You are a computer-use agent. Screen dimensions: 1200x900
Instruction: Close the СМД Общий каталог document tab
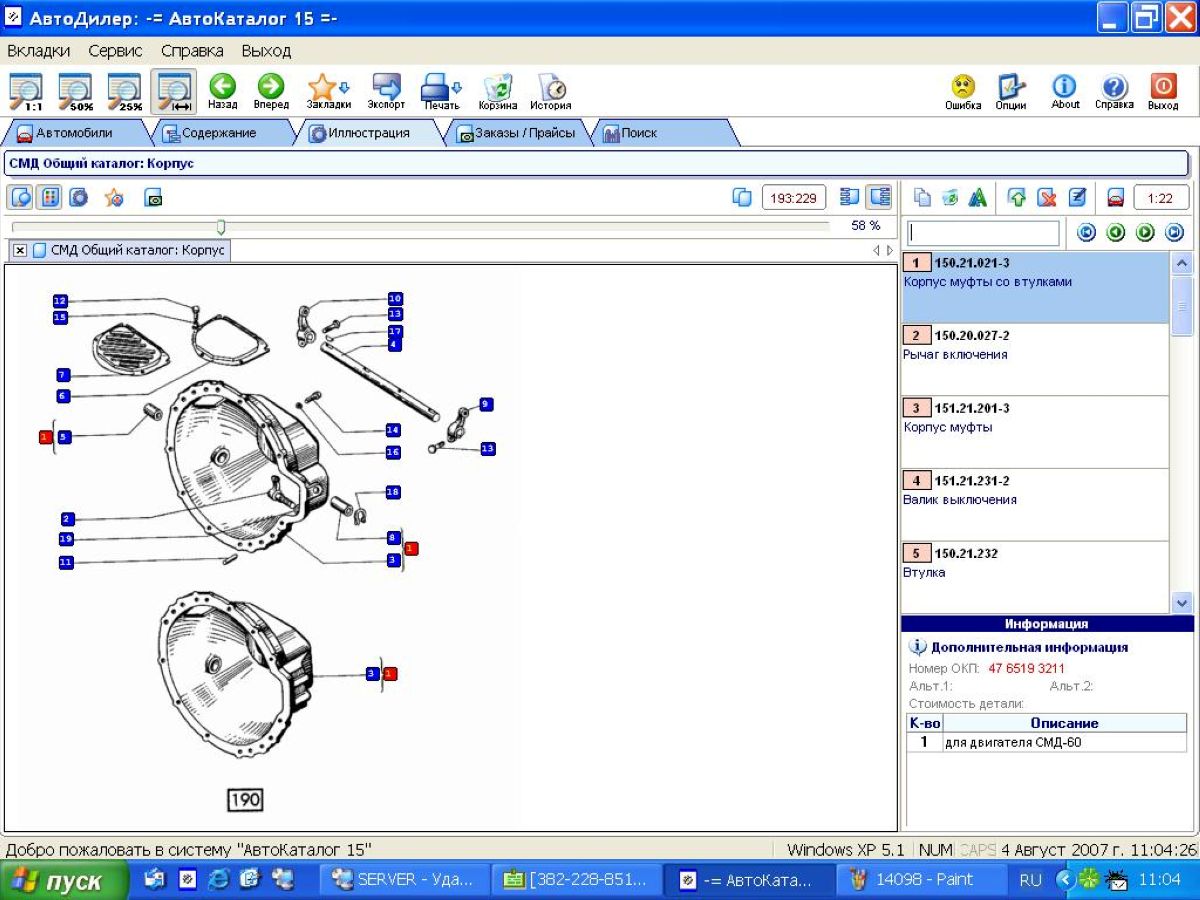tap(20, 250)
